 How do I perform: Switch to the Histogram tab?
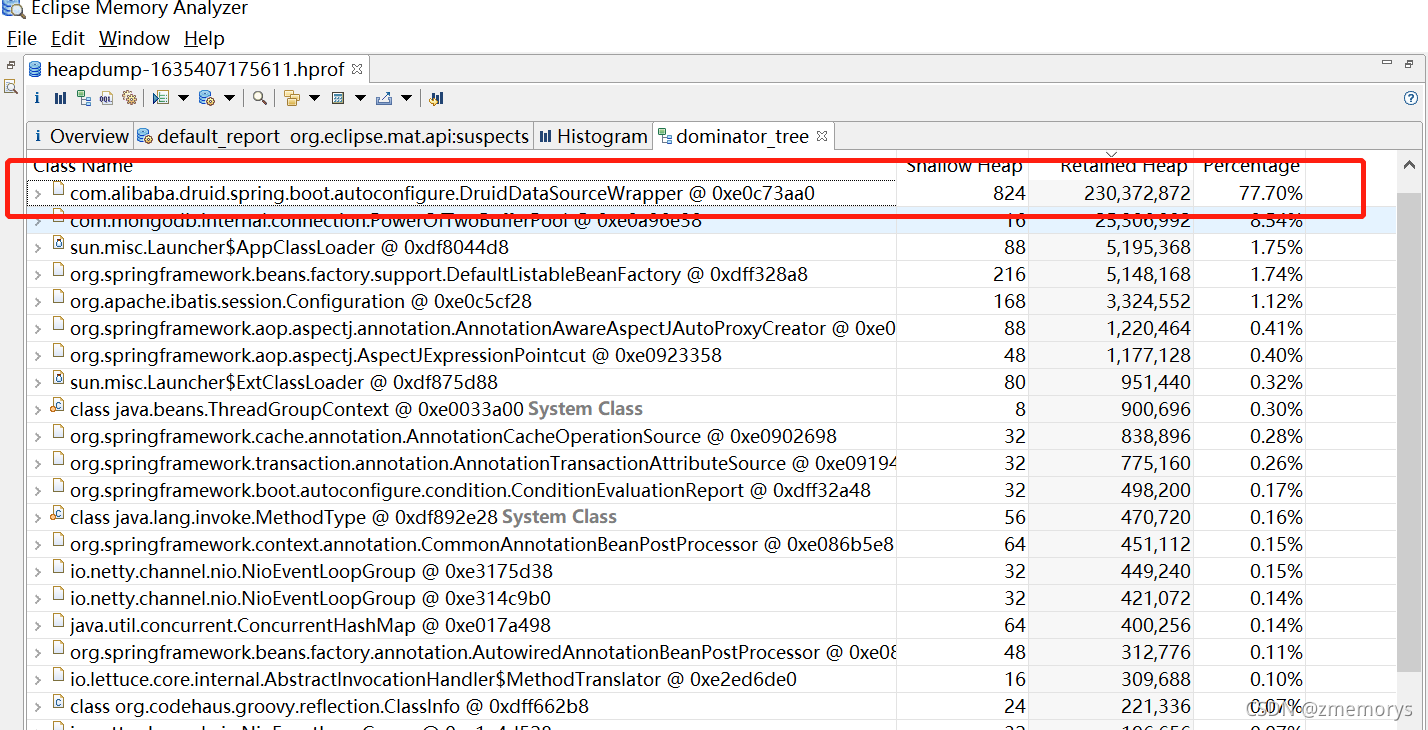pyautogui.click(x=593, y=136)
